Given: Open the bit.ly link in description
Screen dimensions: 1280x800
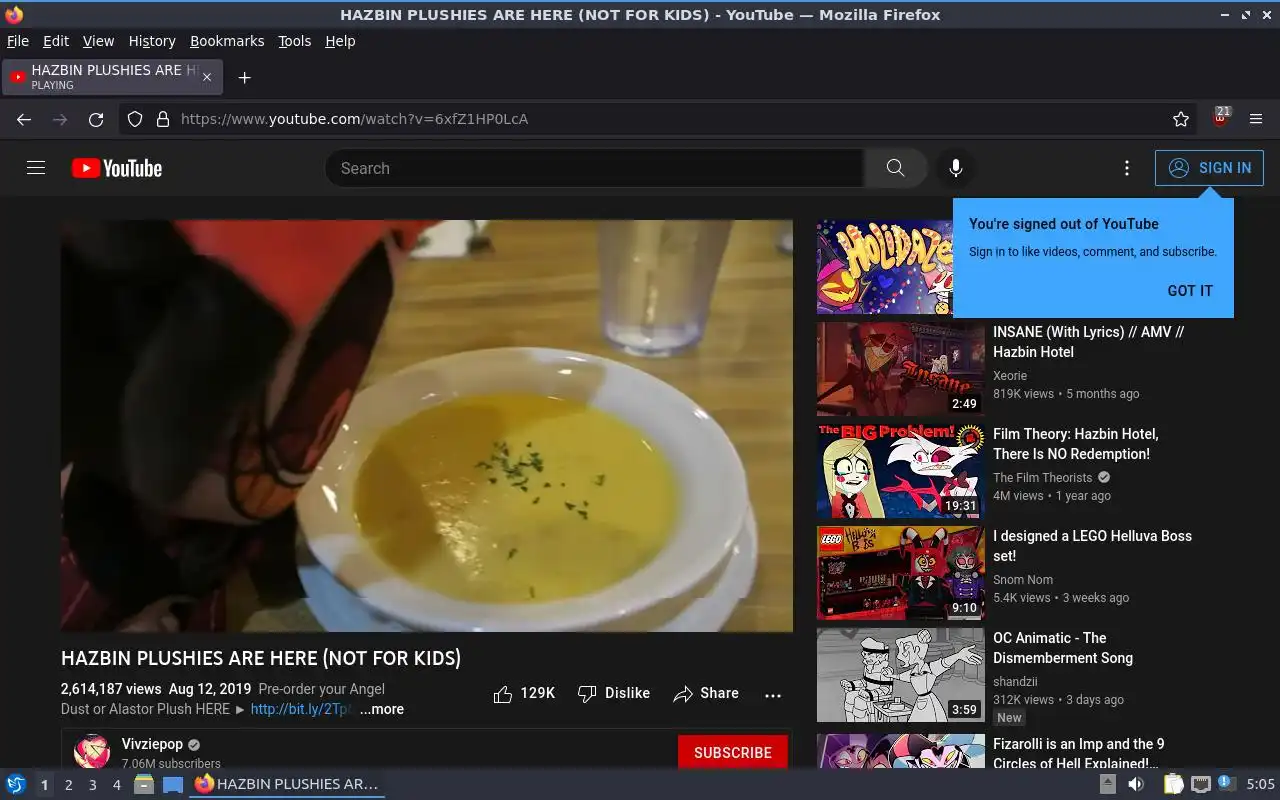Looking at the screenshot, I should pyautogui.click(x=301, y=709).
